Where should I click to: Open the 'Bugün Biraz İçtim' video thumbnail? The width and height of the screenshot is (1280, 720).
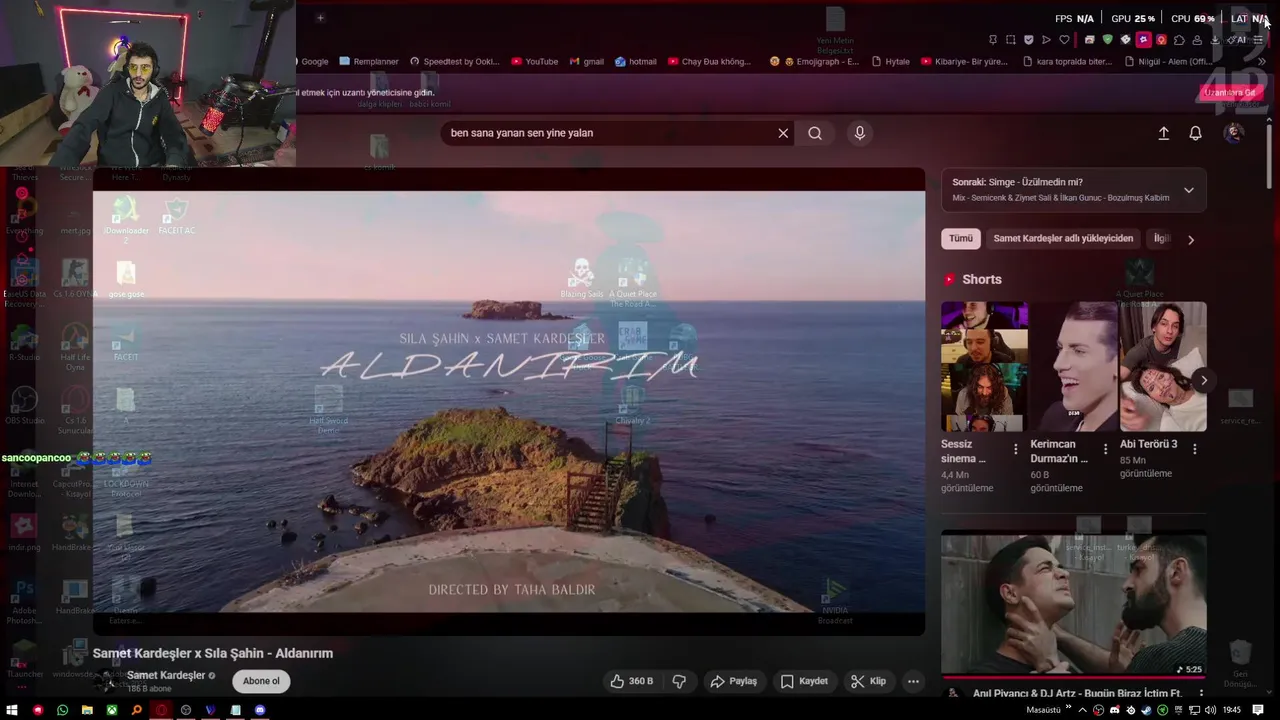point(1073,606)
